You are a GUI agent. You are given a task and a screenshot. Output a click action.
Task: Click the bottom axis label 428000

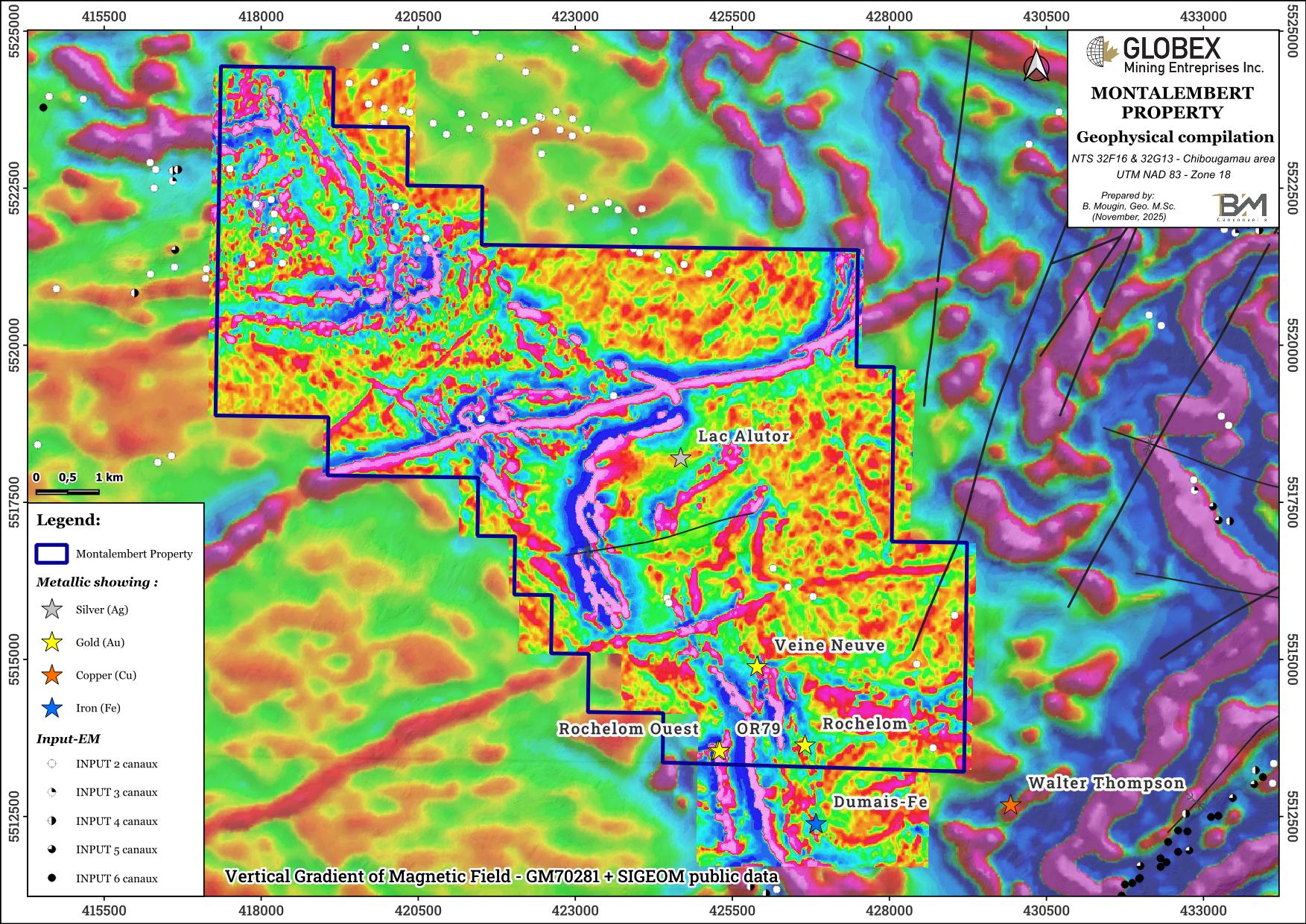tap(890, 911)
